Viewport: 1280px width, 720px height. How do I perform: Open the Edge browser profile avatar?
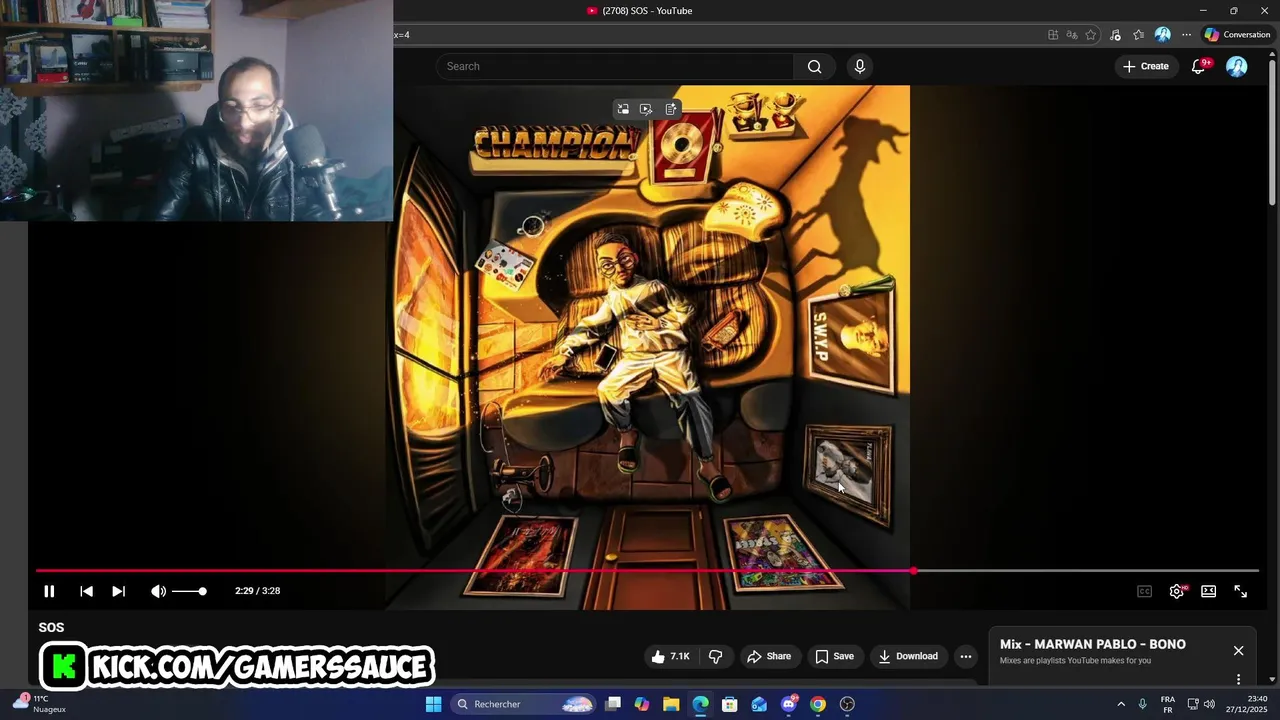tap(1163, 34)
